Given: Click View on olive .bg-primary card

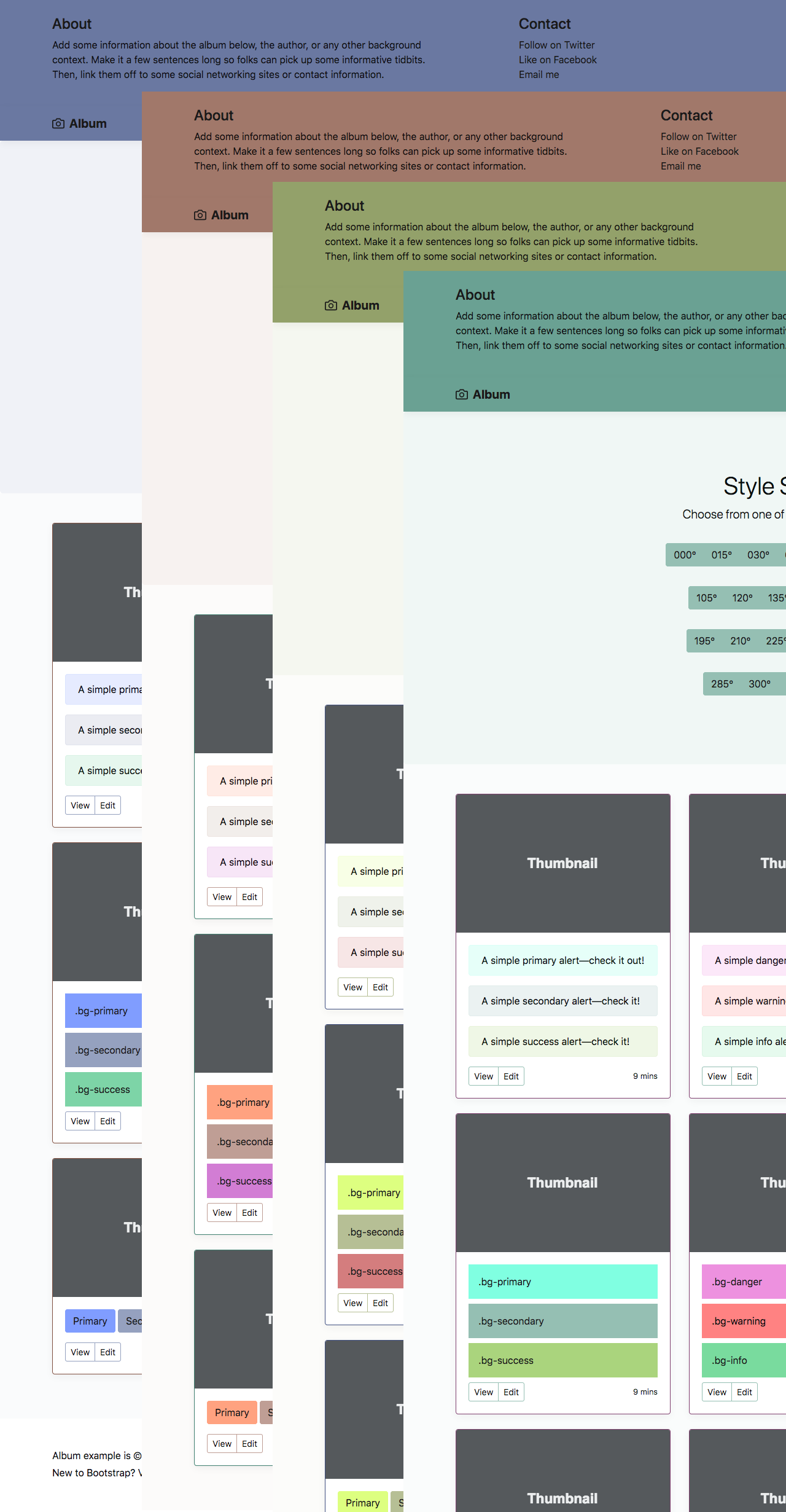Looking at the screenshot, I should point(352,1303).
